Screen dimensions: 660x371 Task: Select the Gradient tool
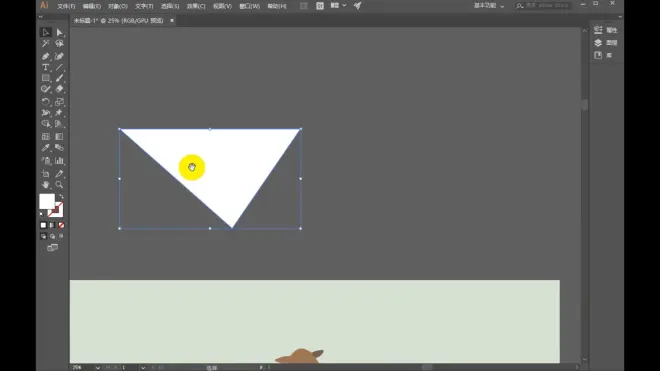click(59, 136)
